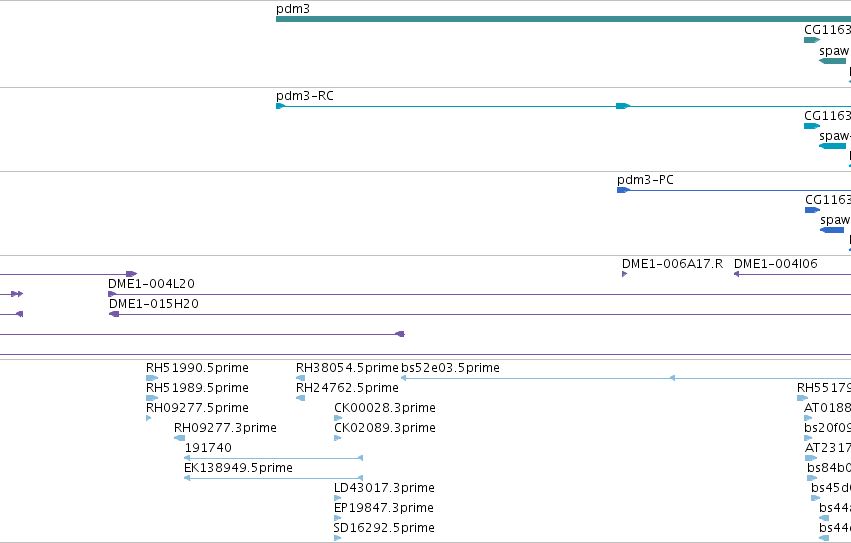Click the RH09277.3prime glyph

[179, 438]
